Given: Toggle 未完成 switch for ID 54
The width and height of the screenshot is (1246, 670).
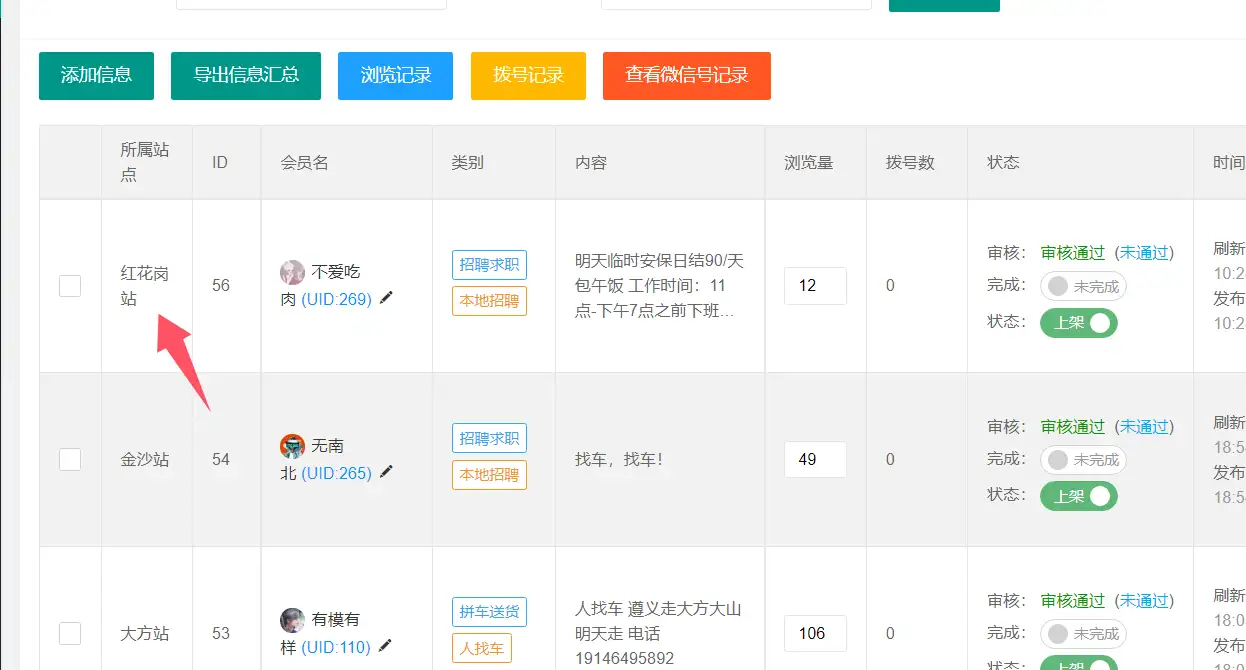Looking at the screenshot, I should point(1083,460).
